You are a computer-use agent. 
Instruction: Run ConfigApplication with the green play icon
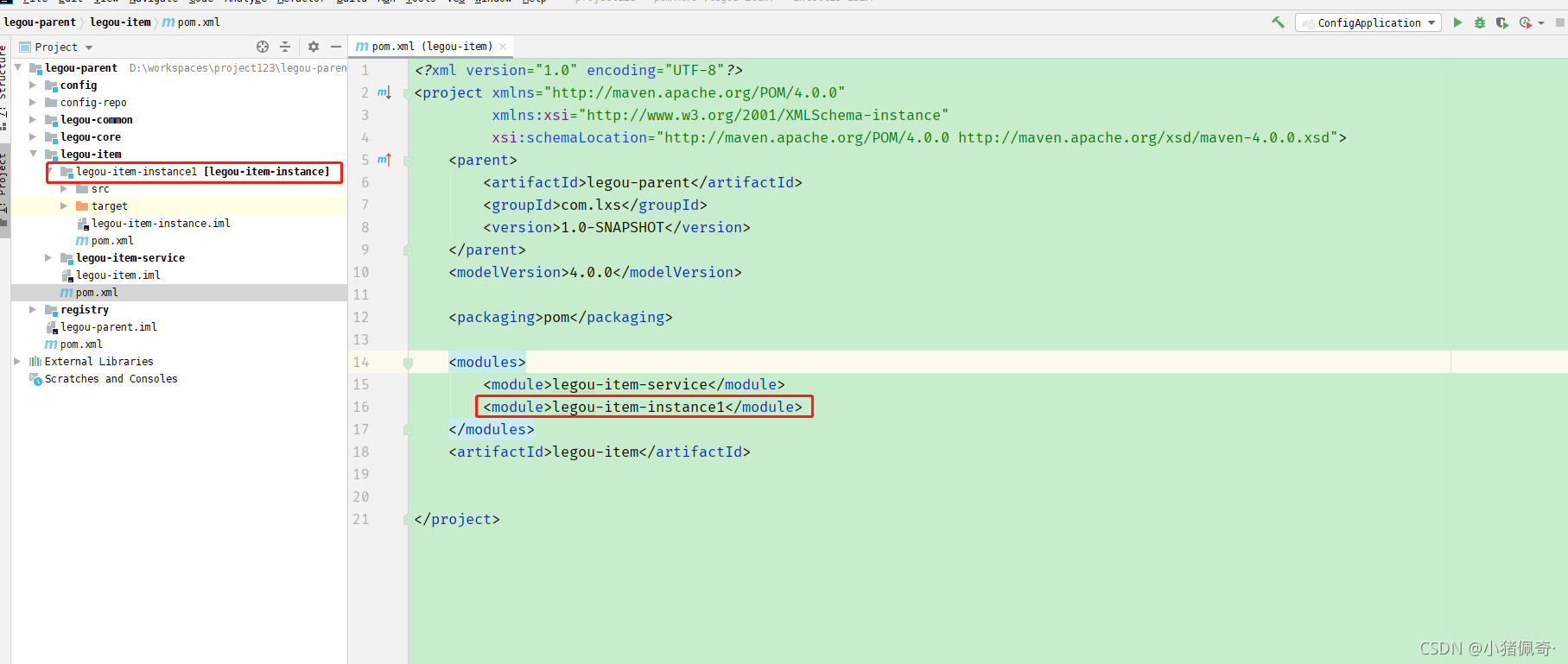[1457, 22]
